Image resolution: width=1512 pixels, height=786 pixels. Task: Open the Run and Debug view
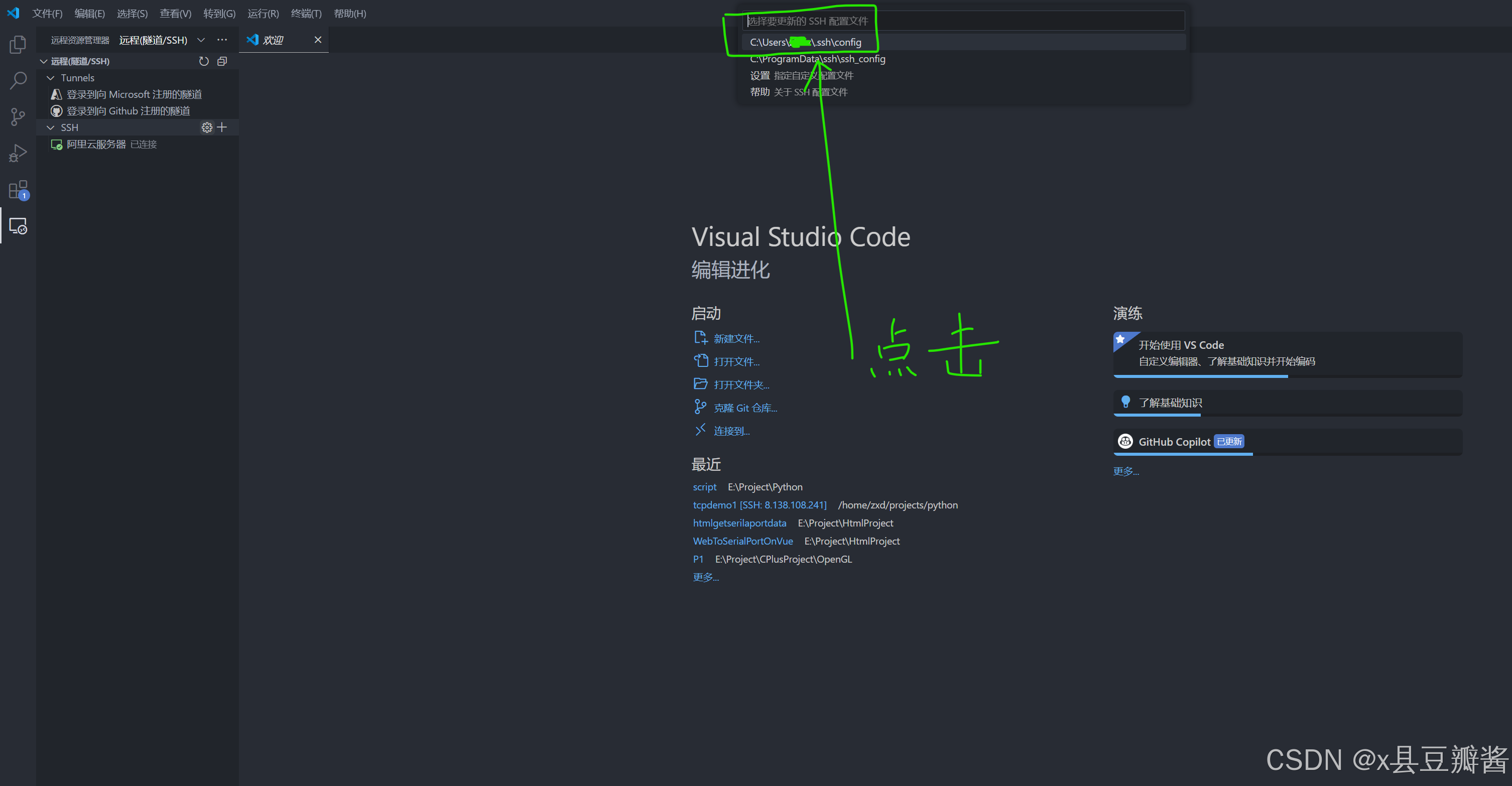tap(18, 153)
